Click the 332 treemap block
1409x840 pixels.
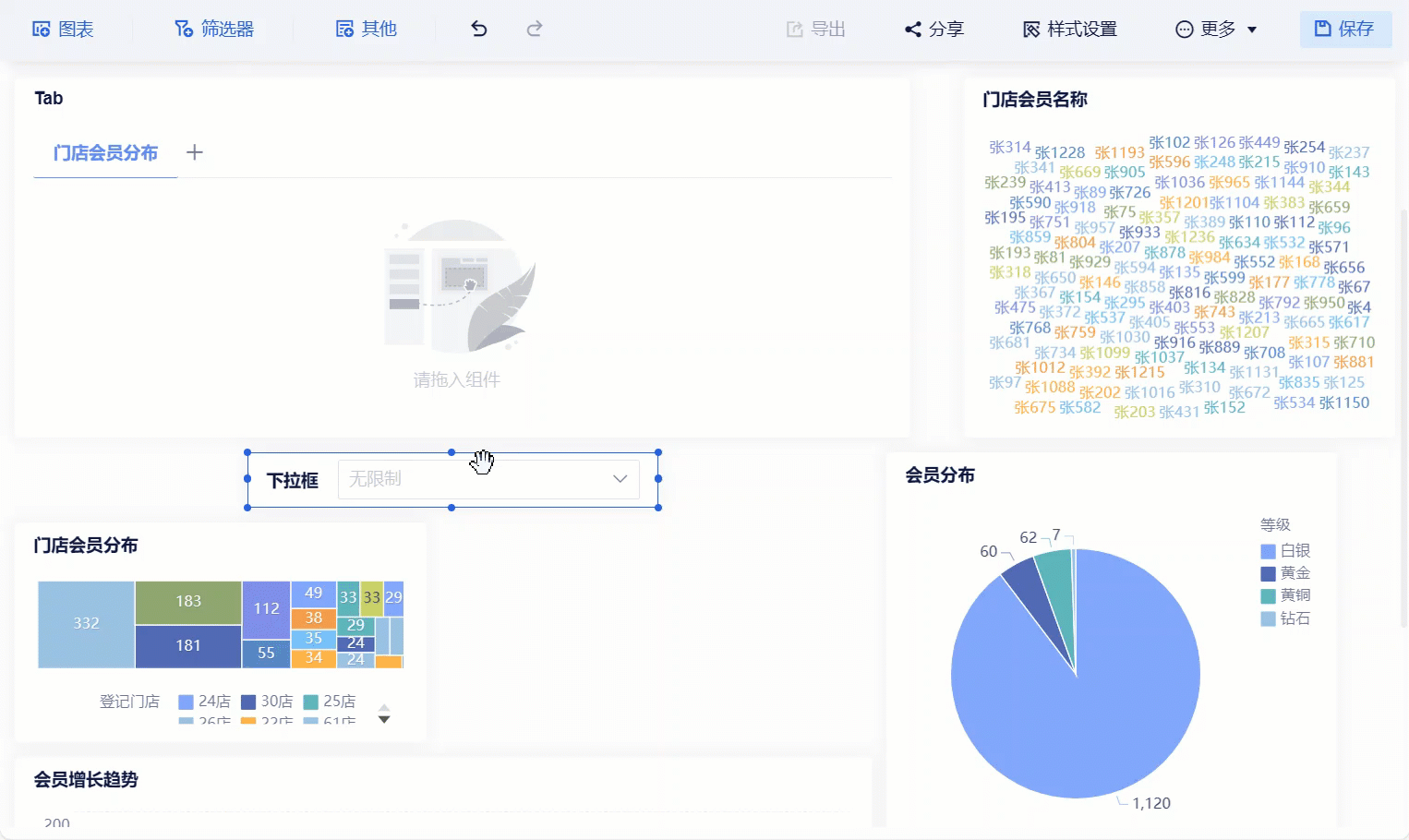pos(86,624)
